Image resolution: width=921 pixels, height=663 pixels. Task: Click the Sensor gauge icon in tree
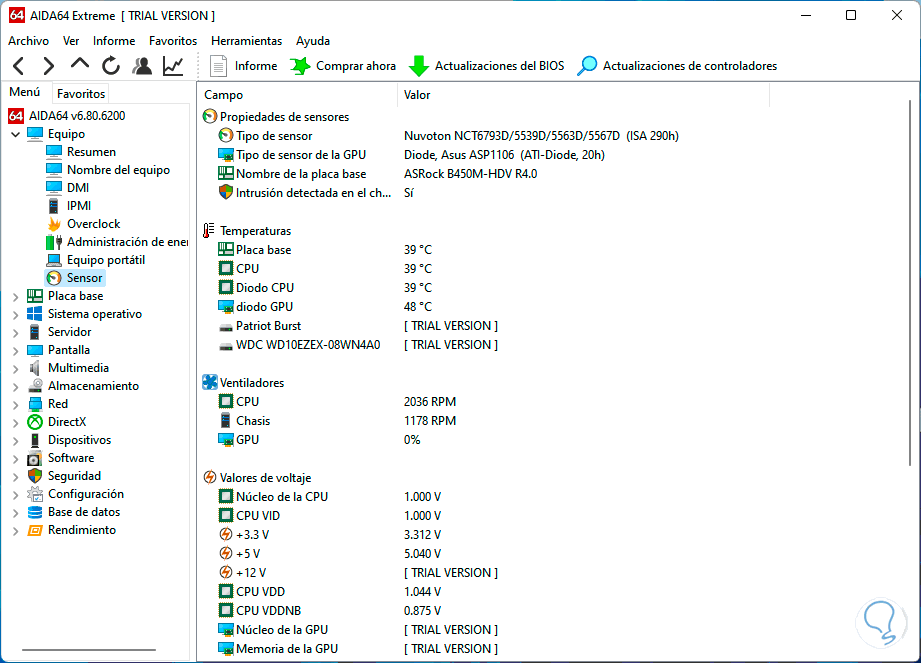54,278
